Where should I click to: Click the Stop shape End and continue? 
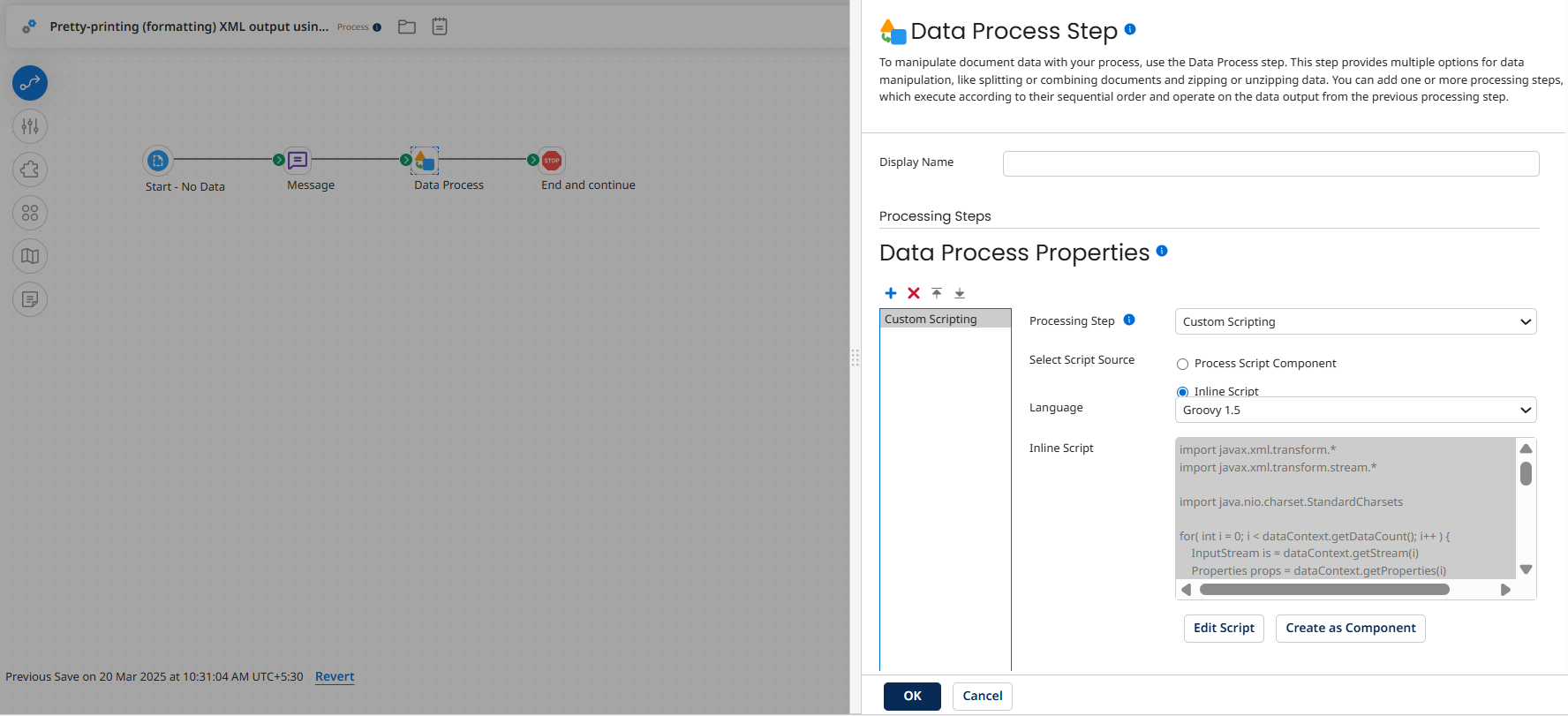552,161
